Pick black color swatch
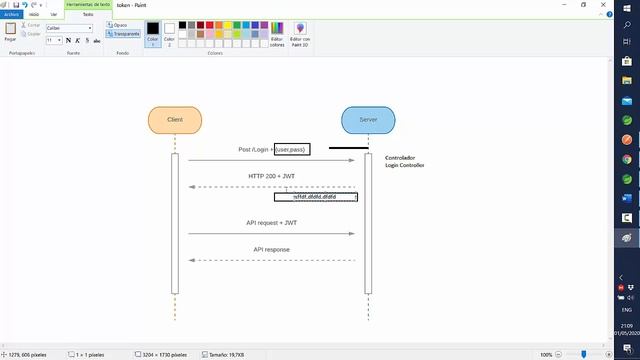 point(182,25)
